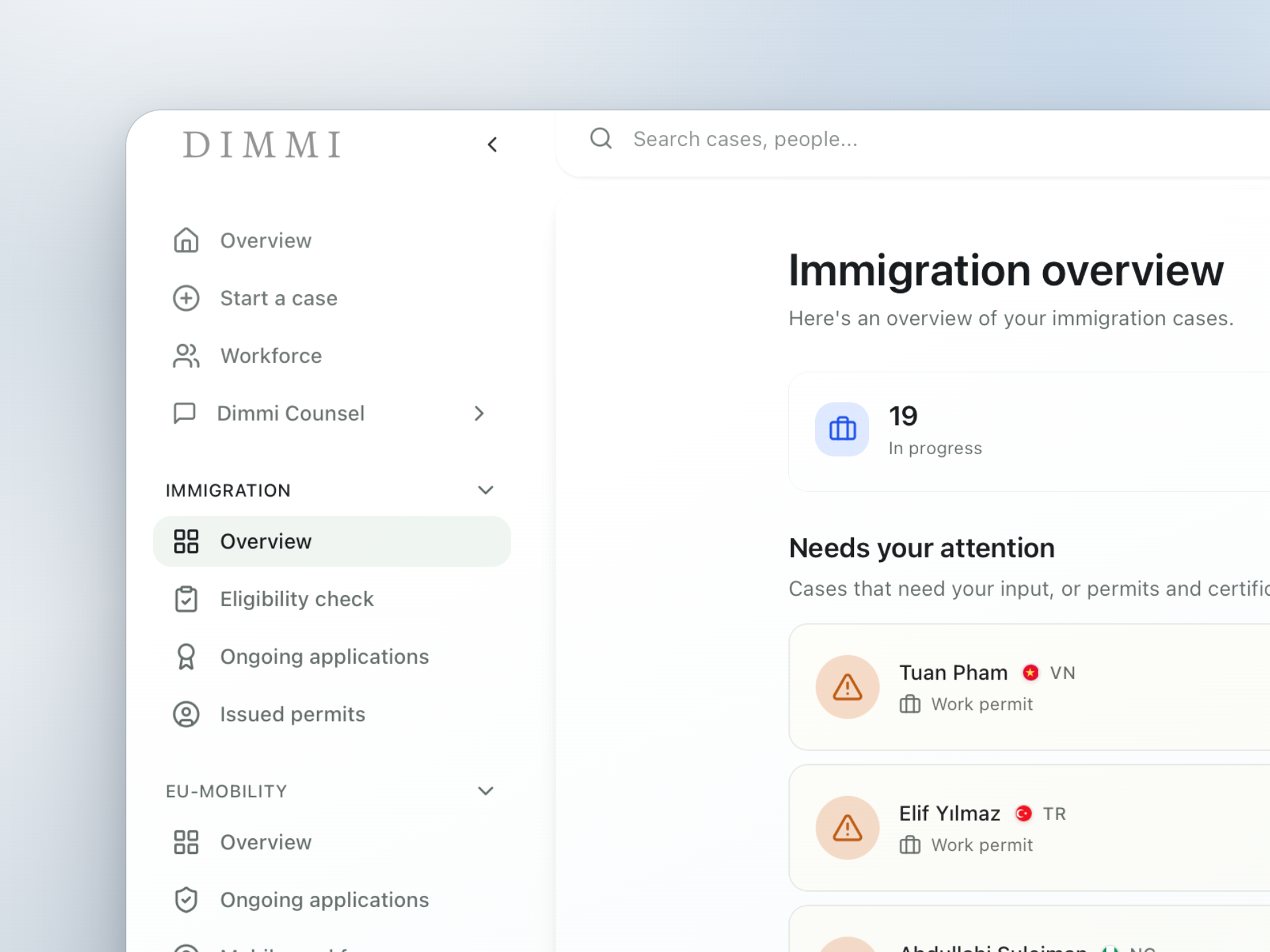Click the VN country code label
The height and width of the screenshot is (952, 1270).
[1063, 673]
